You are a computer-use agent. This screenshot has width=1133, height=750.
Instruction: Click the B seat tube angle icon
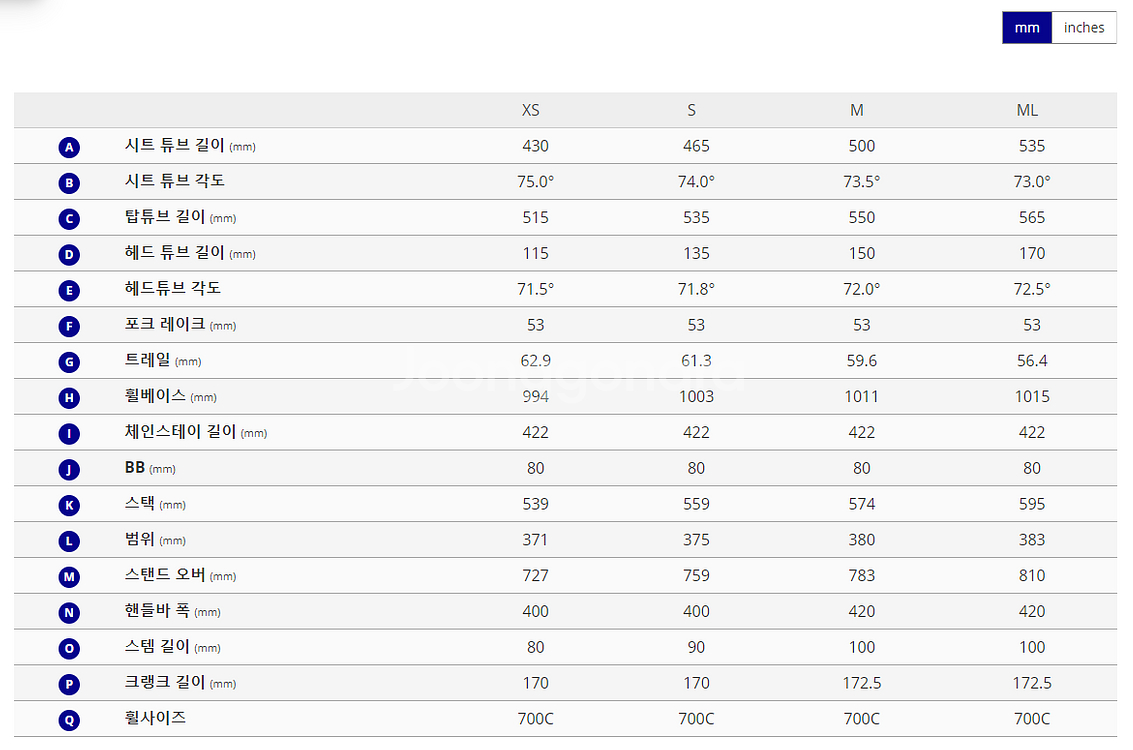[69, 183]
